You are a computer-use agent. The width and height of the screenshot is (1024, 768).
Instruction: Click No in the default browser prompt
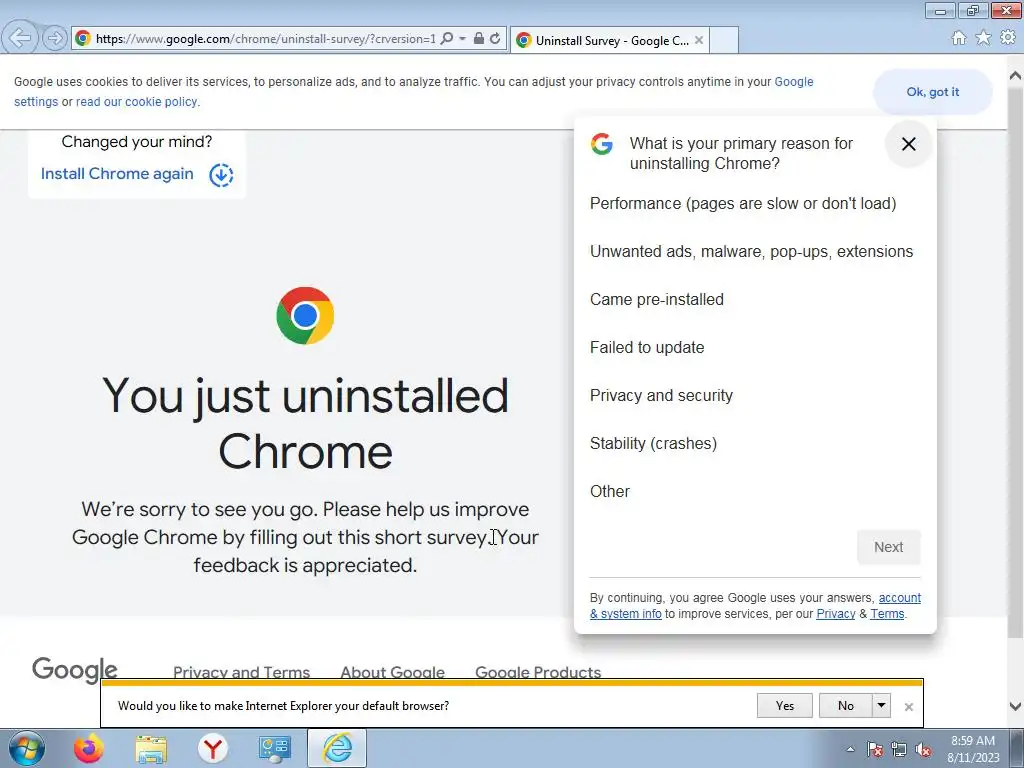[846, 706]
